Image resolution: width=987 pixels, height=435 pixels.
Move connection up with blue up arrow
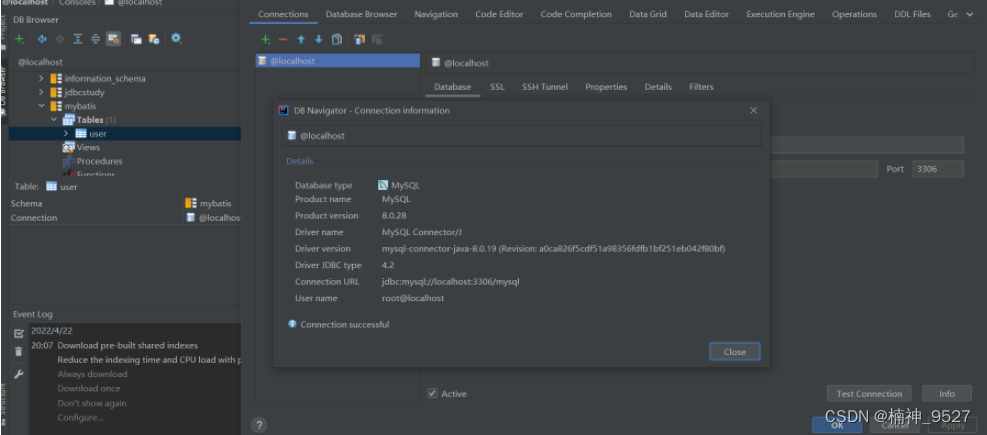[x=301, y=40]
